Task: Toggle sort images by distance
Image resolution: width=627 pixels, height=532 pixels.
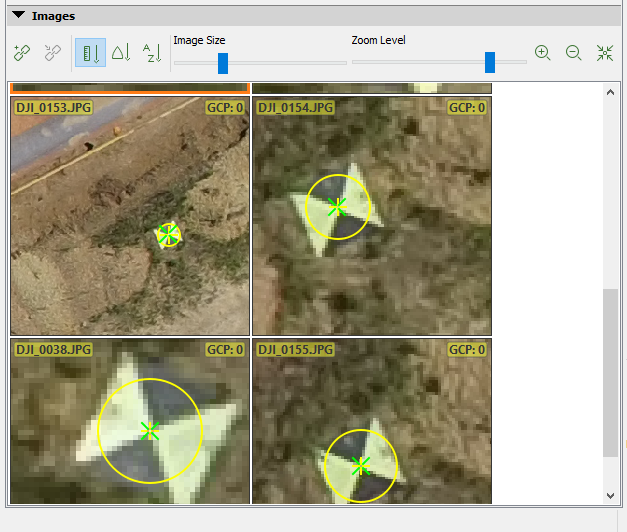Action: 90,53
